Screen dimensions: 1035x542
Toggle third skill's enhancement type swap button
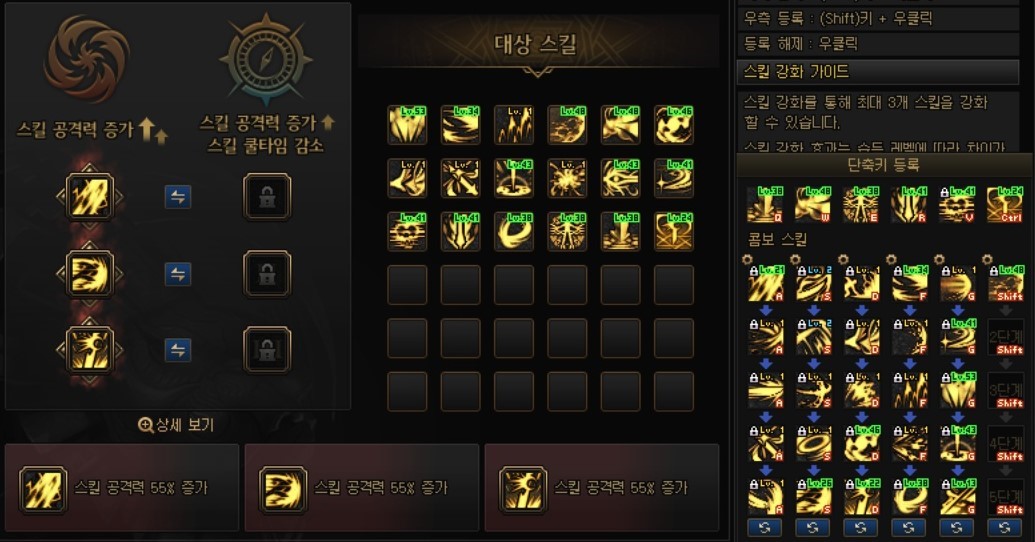(178, 350)
